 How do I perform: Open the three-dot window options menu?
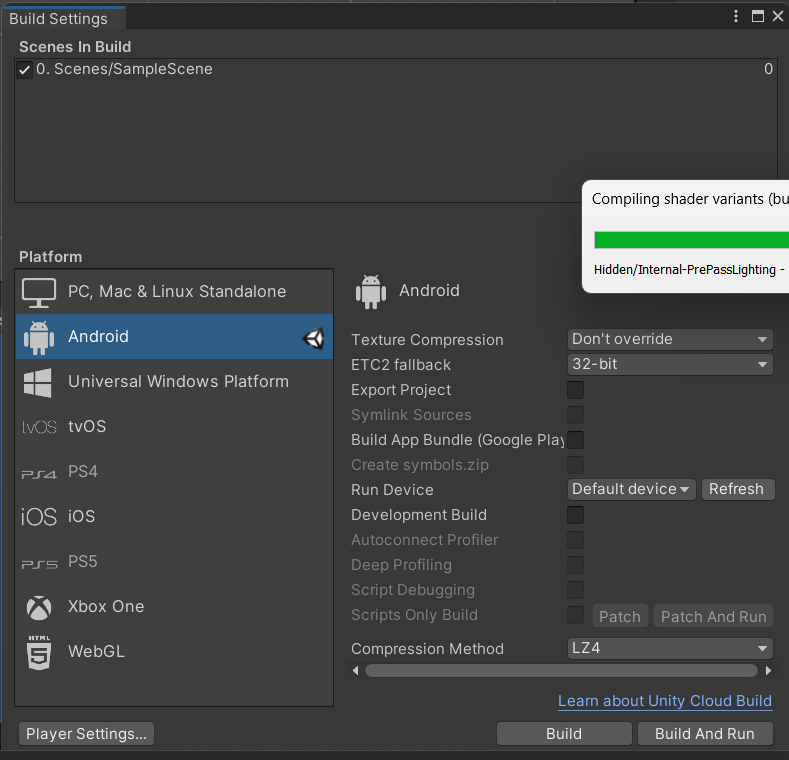click(x=736, y=16)
